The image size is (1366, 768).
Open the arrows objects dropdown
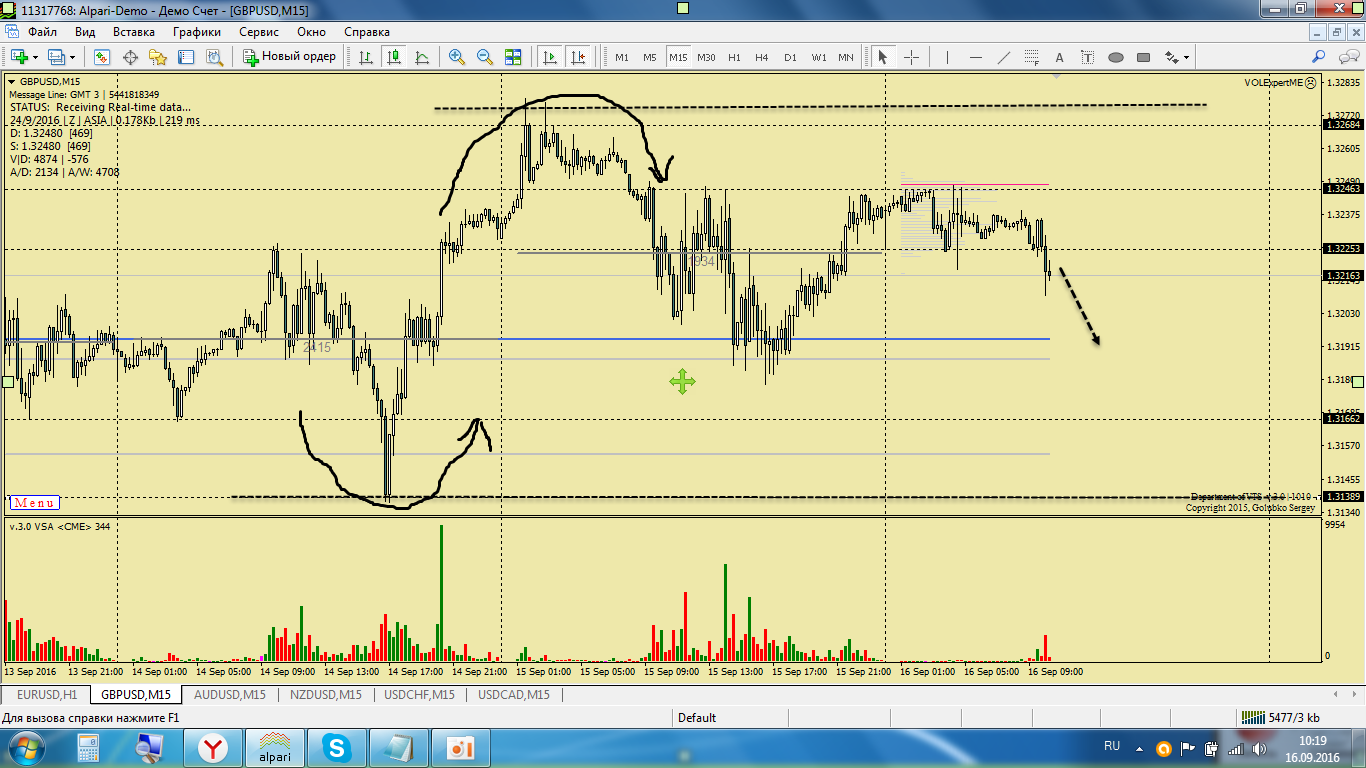coord(1186,57)
